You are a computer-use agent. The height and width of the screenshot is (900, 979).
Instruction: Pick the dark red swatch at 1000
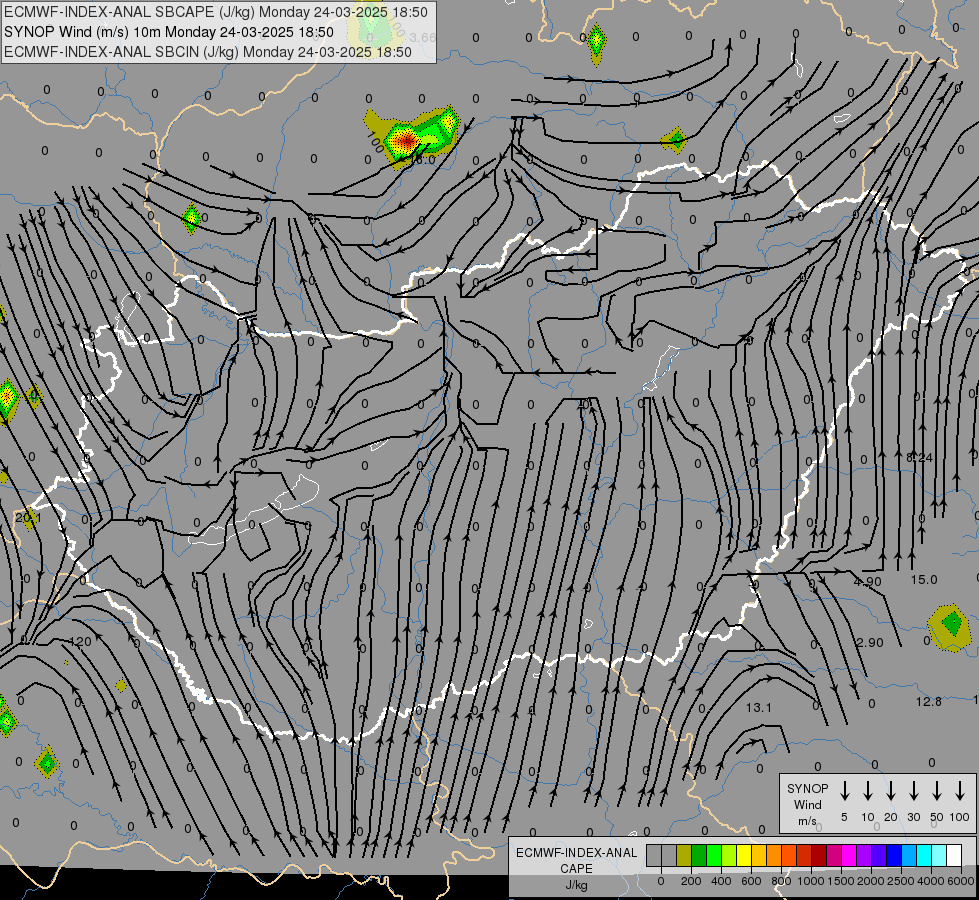click(x=819, y=855)
